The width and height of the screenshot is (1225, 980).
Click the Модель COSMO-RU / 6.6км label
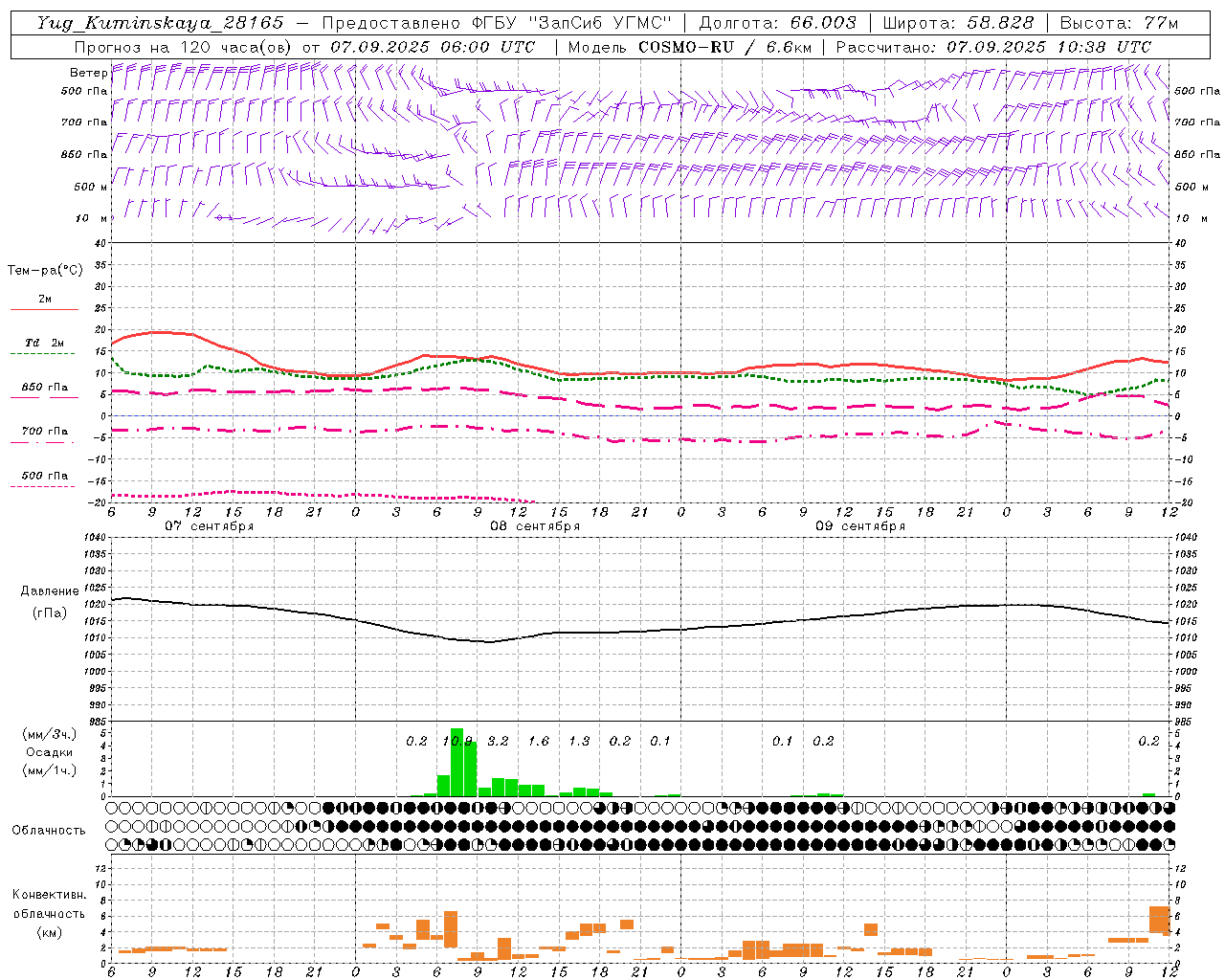pyautogui.click(x=690, y=47)
